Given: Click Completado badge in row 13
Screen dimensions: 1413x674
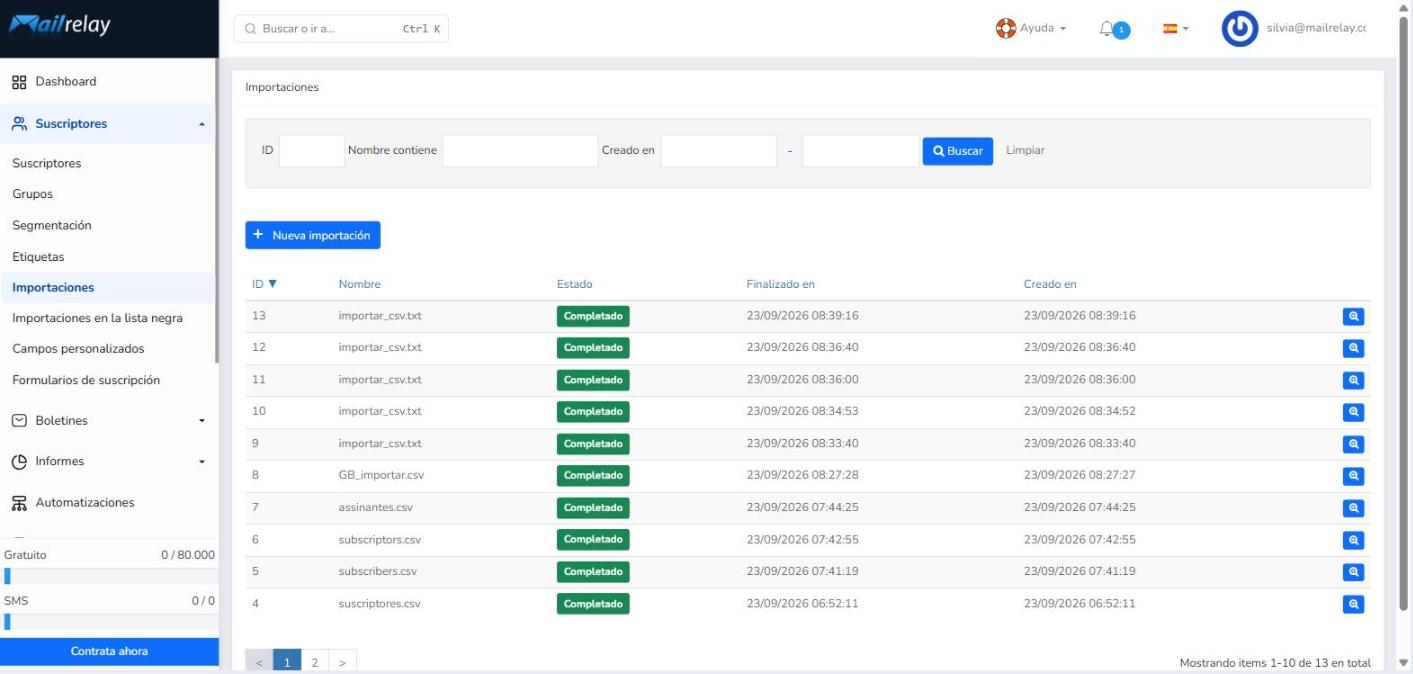Looking at the screenshot, I should pyautogui.click(x=593, y=316).
